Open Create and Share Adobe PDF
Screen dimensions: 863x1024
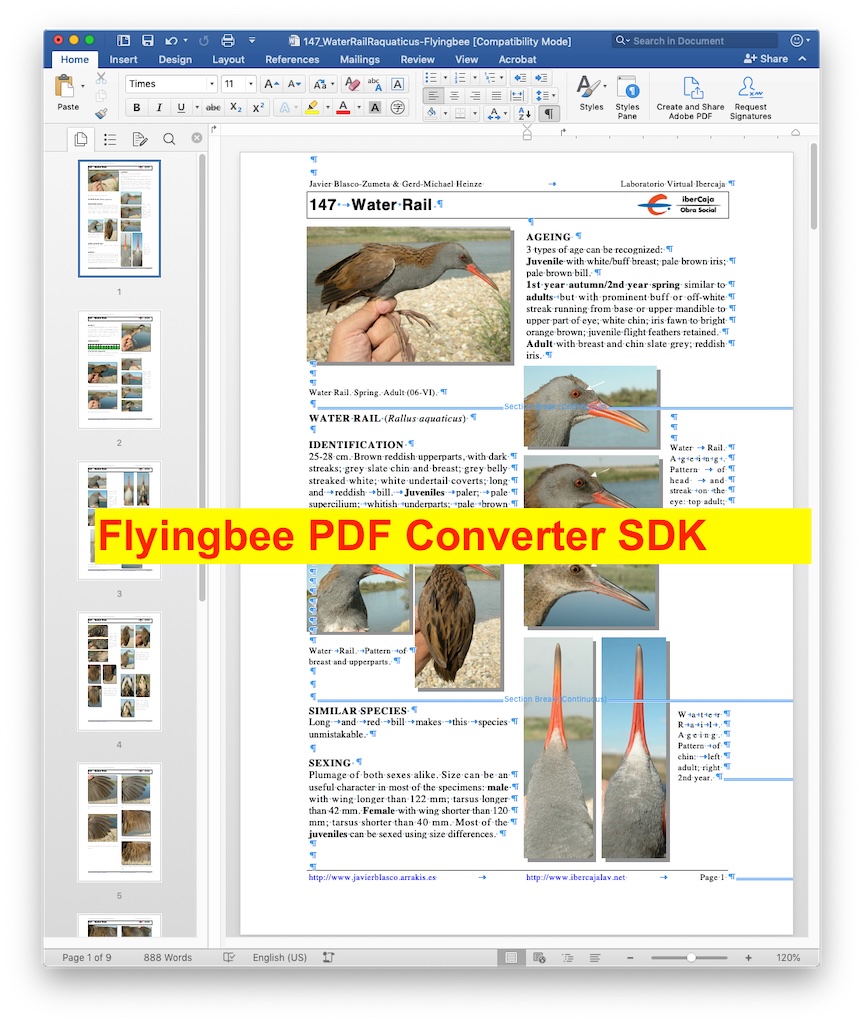[x=690, y=97]
